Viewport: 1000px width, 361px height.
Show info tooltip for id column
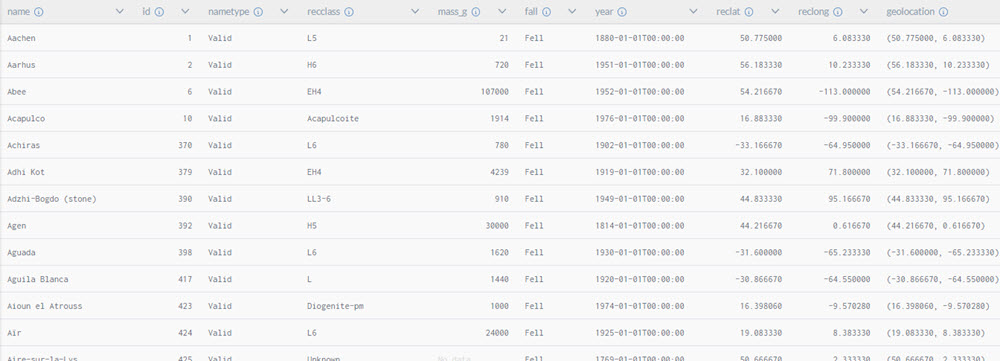[x=159, y=12]
